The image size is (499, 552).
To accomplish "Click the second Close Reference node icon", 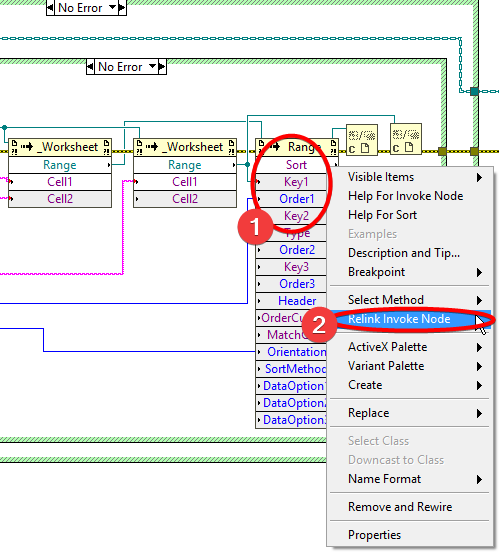I will [x=406, y=139].
